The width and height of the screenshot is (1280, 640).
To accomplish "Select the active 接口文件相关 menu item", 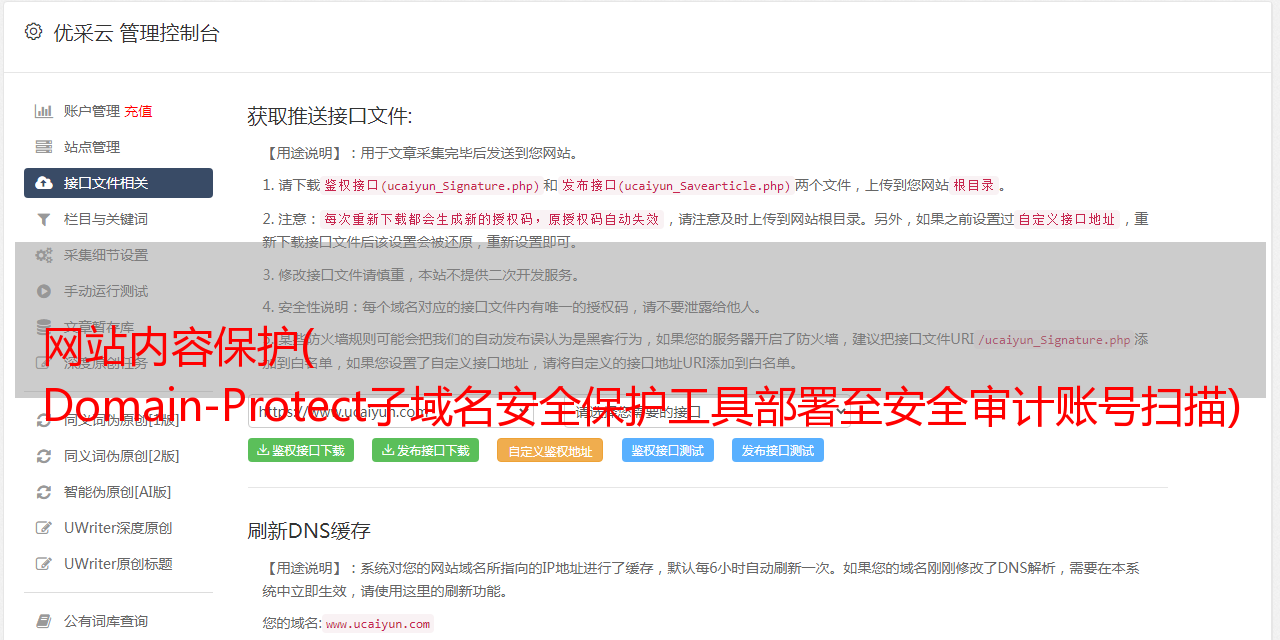I will click(x=118, y=183).
